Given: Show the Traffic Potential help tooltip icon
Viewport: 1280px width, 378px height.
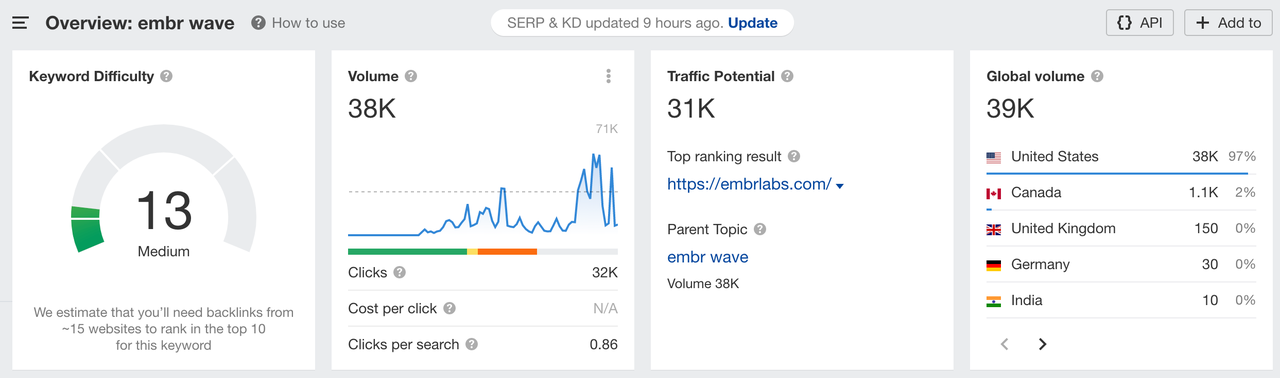Looking at the screenshot, I should click(787, 76).
